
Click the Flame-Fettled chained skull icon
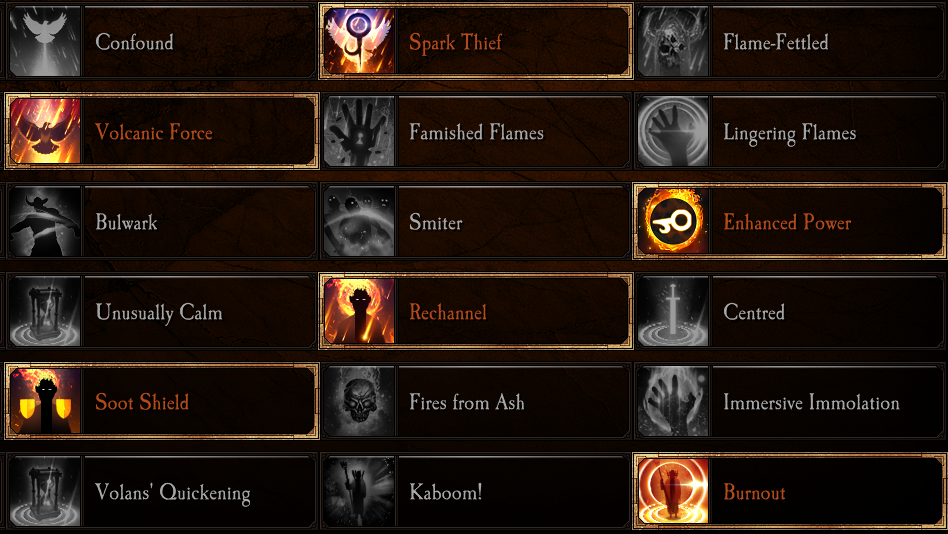(x=673, y=42)
